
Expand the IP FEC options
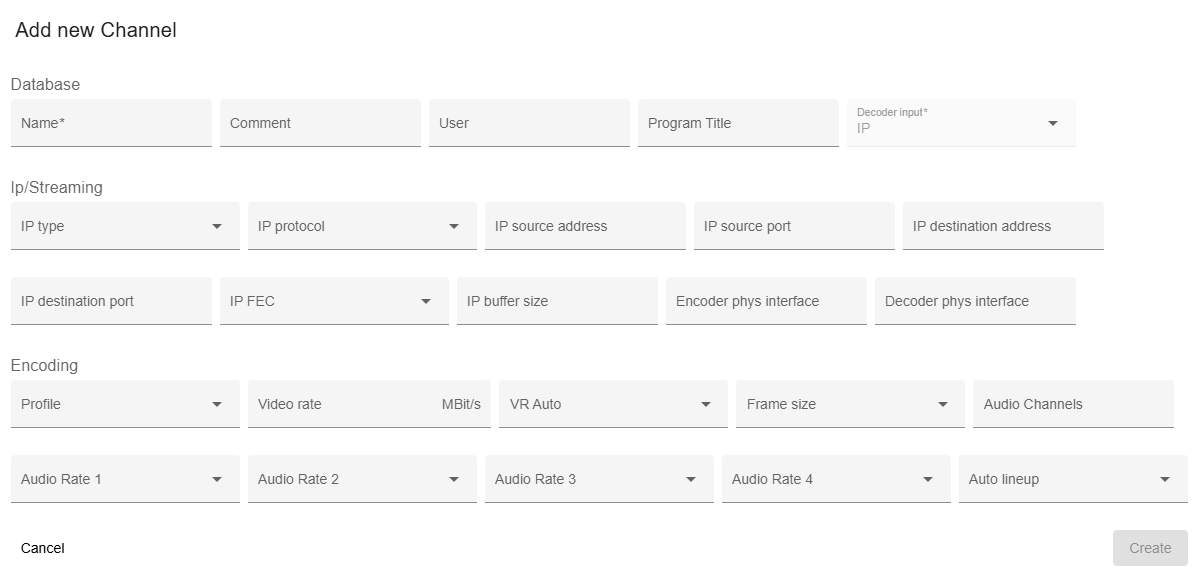(x=427, y=300)
